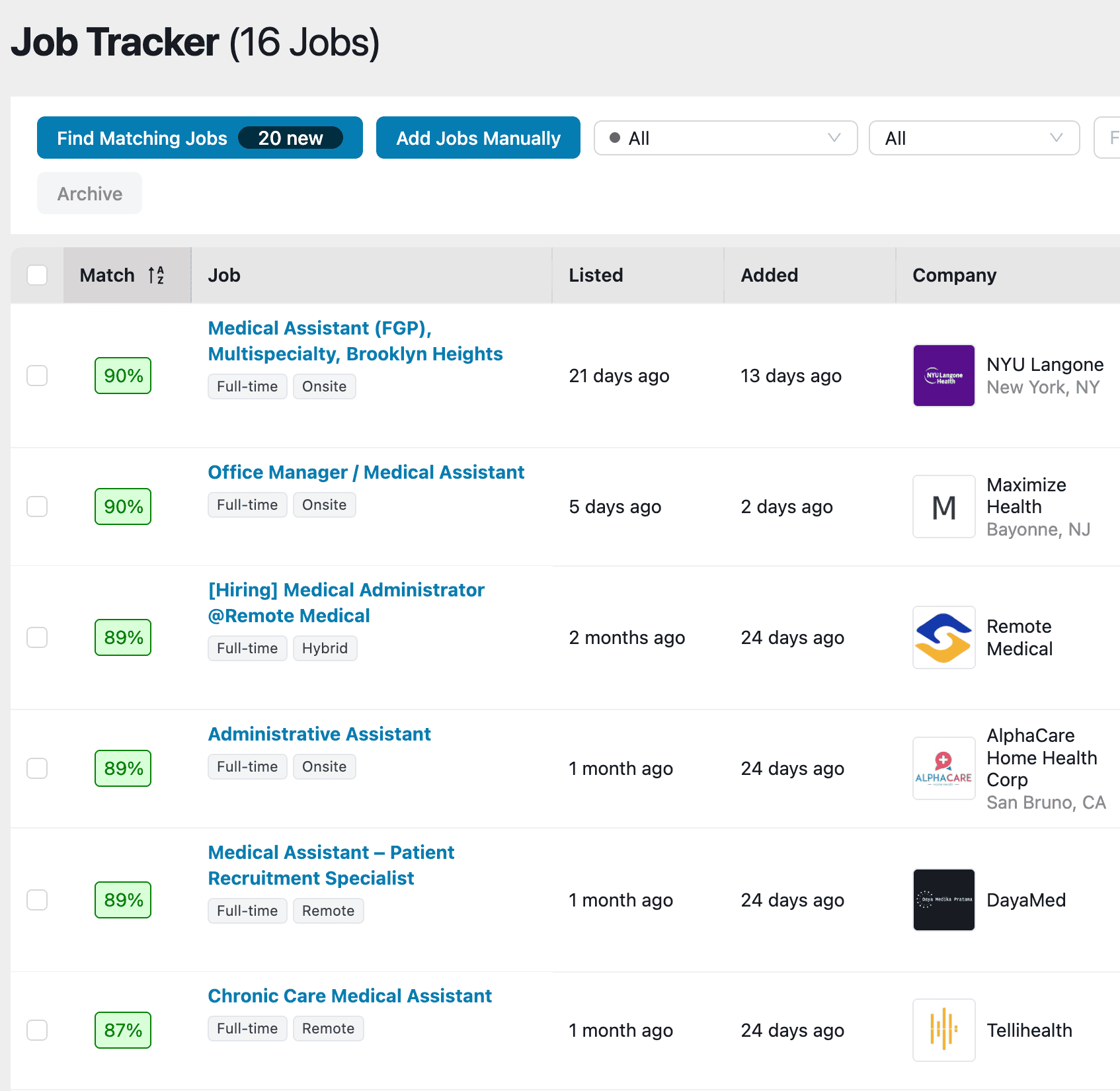Click 90% match badge for NYU Langone job
Screen dimensions: 1120x1091
tap(123, 376)
